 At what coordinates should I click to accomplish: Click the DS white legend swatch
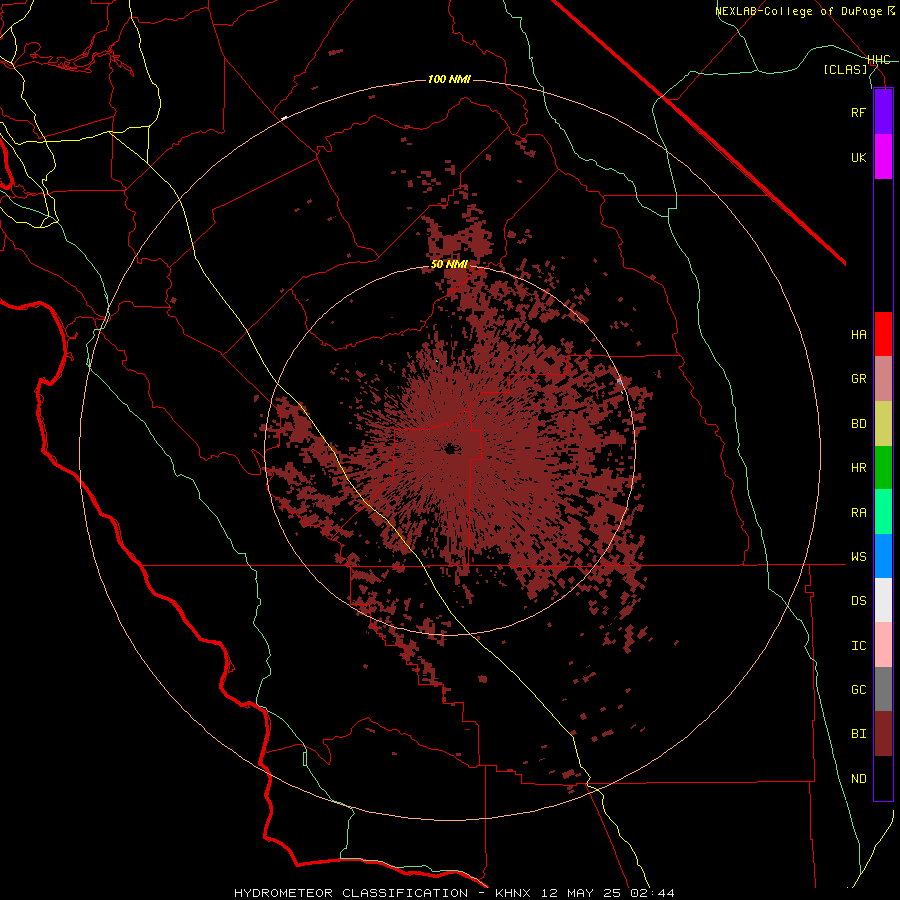coord(883,600)
